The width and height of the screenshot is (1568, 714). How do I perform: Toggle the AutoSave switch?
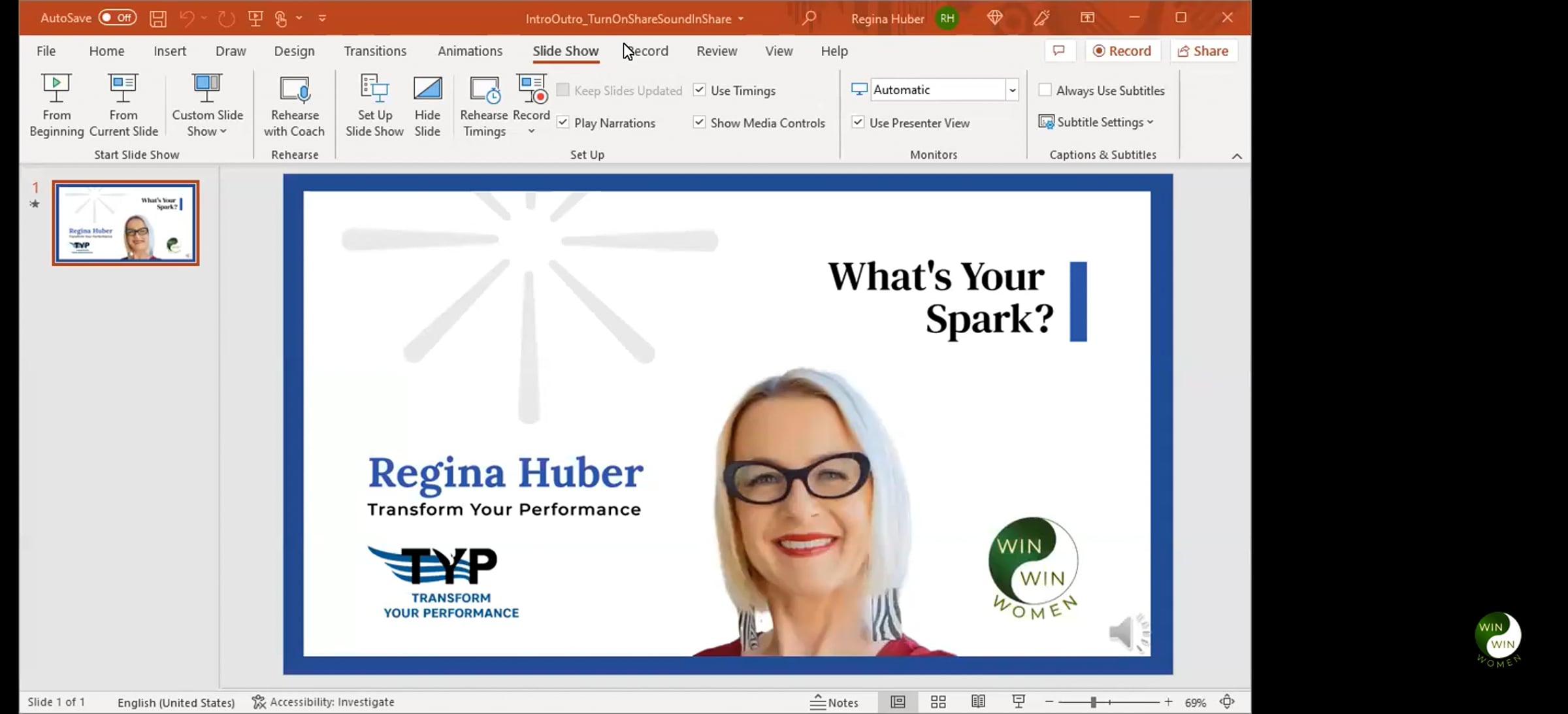118,18
